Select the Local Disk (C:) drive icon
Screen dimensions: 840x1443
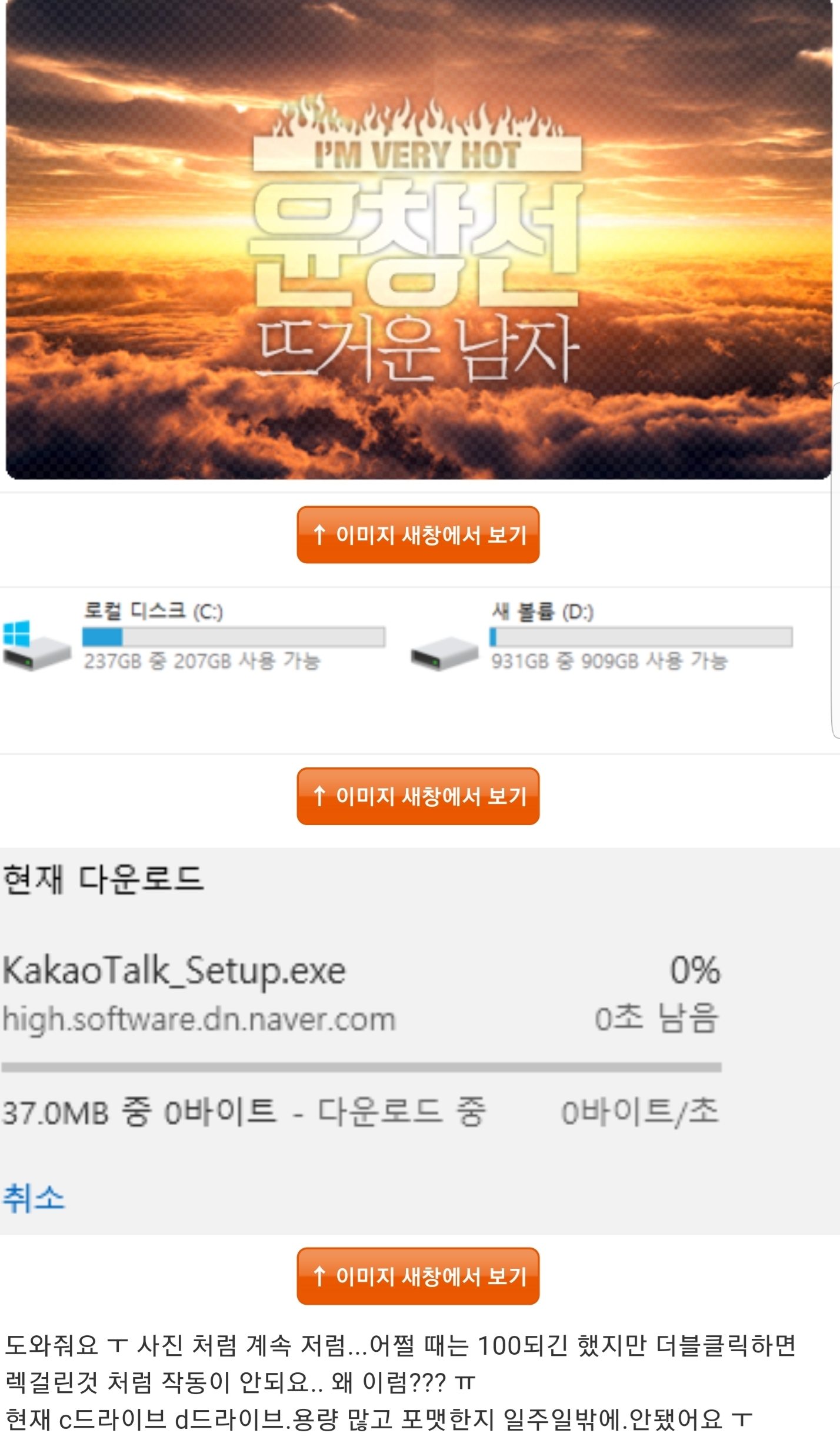point(36,644)
